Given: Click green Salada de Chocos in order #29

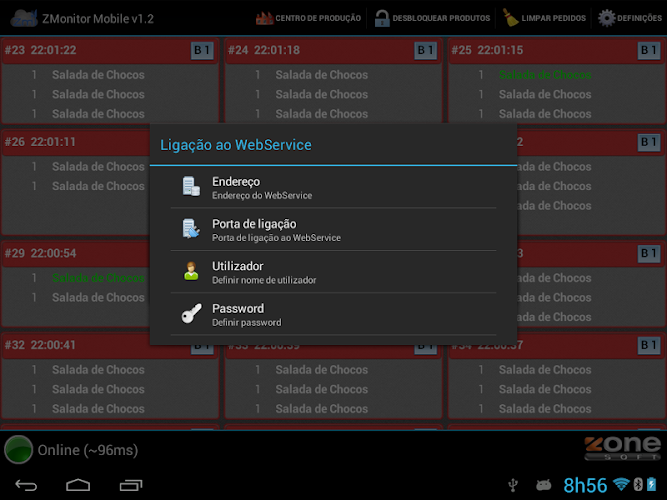Looking at the screenshot, I should click(98, 278).
